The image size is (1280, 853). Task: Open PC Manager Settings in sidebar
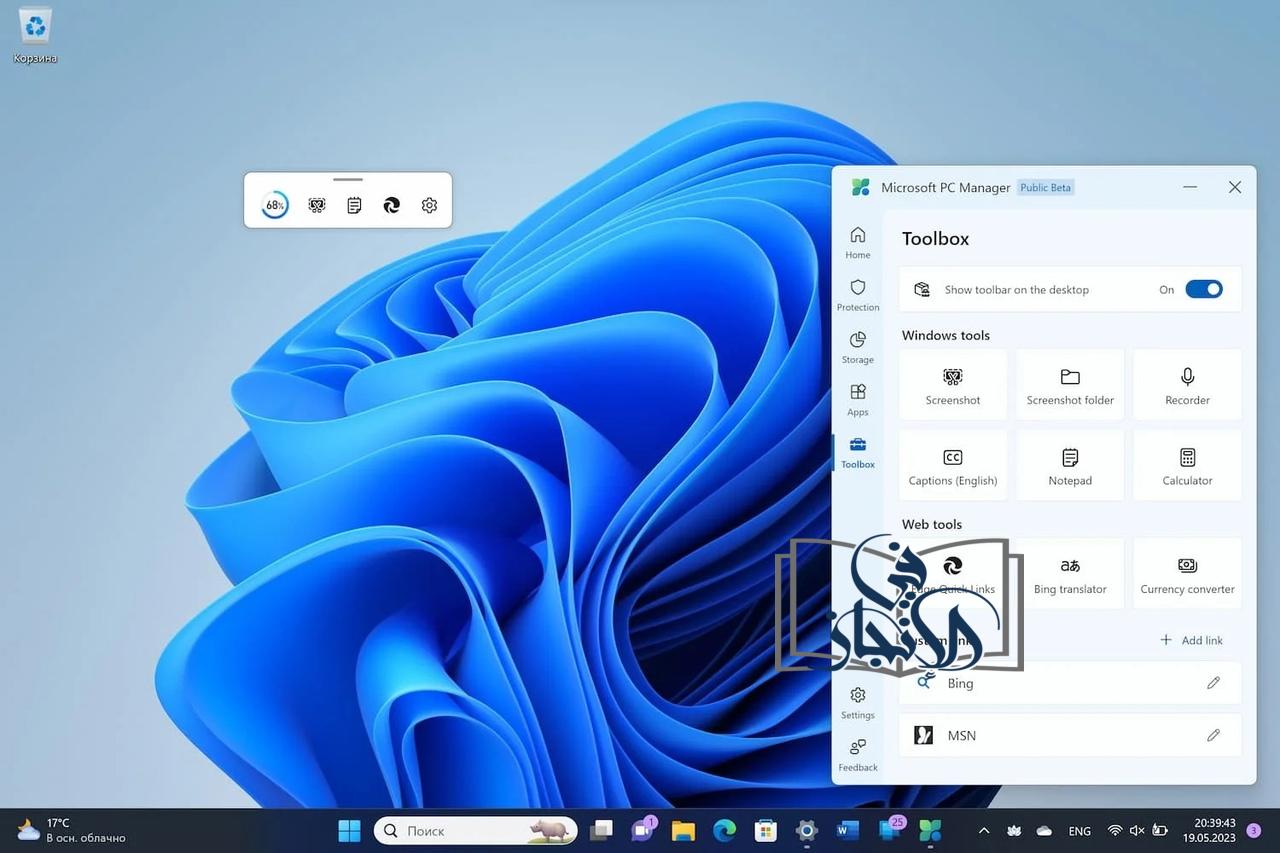coord(858,703)
